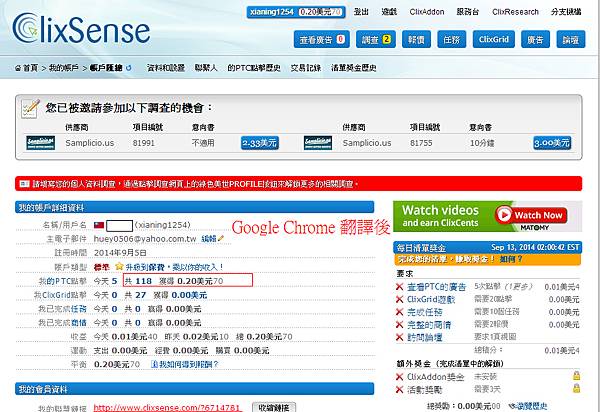This screenshot has height=412, width=600.
Task: Click the 收縮鏈接 button beside affiliate link
Action: pos(274,407)
